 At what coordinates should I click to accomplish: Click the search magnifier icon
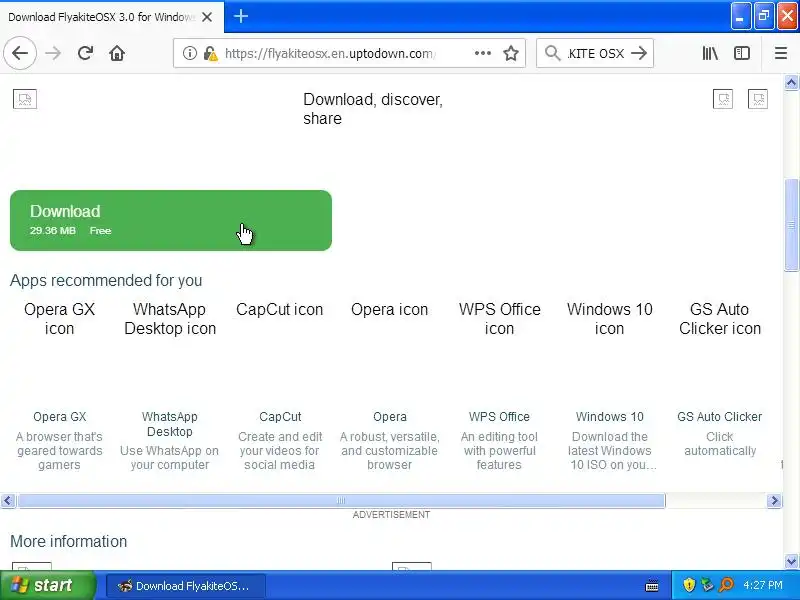[552, 53]
